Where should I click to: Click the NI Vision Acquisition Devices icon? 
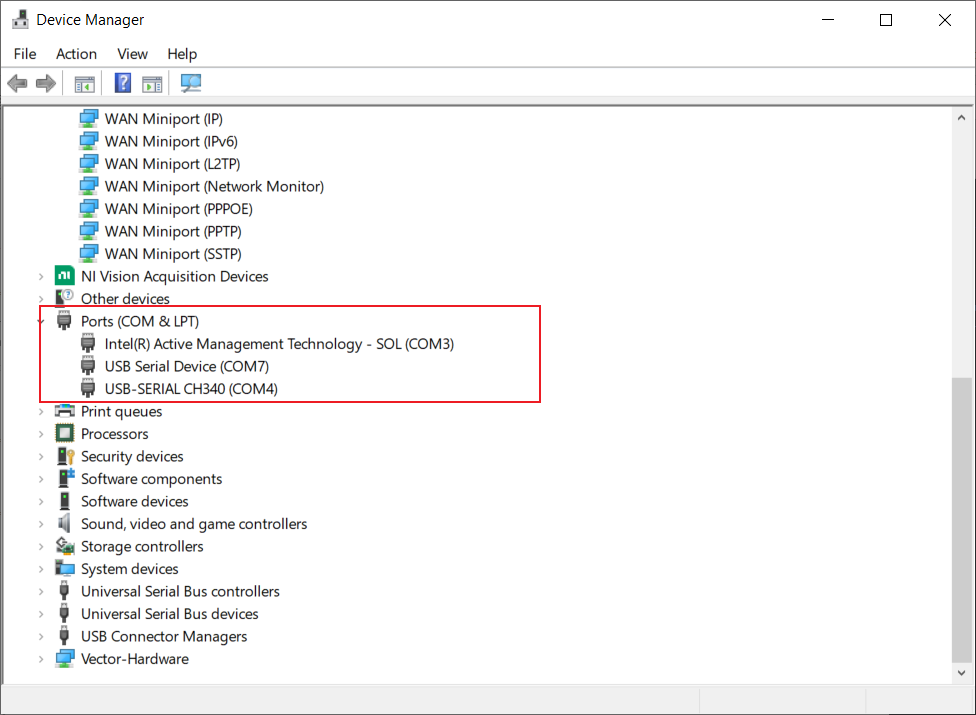[64, 276]
